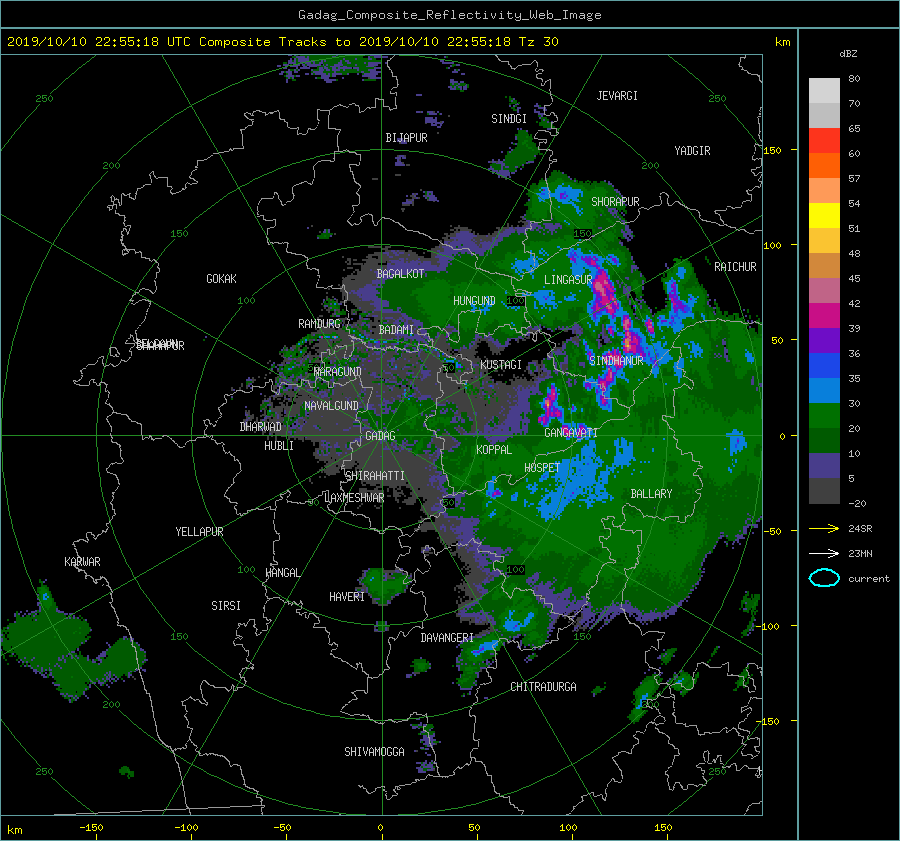Click the DAVANGERI city label
This screenshot has height=841, width=900.
tap(447, 638)
